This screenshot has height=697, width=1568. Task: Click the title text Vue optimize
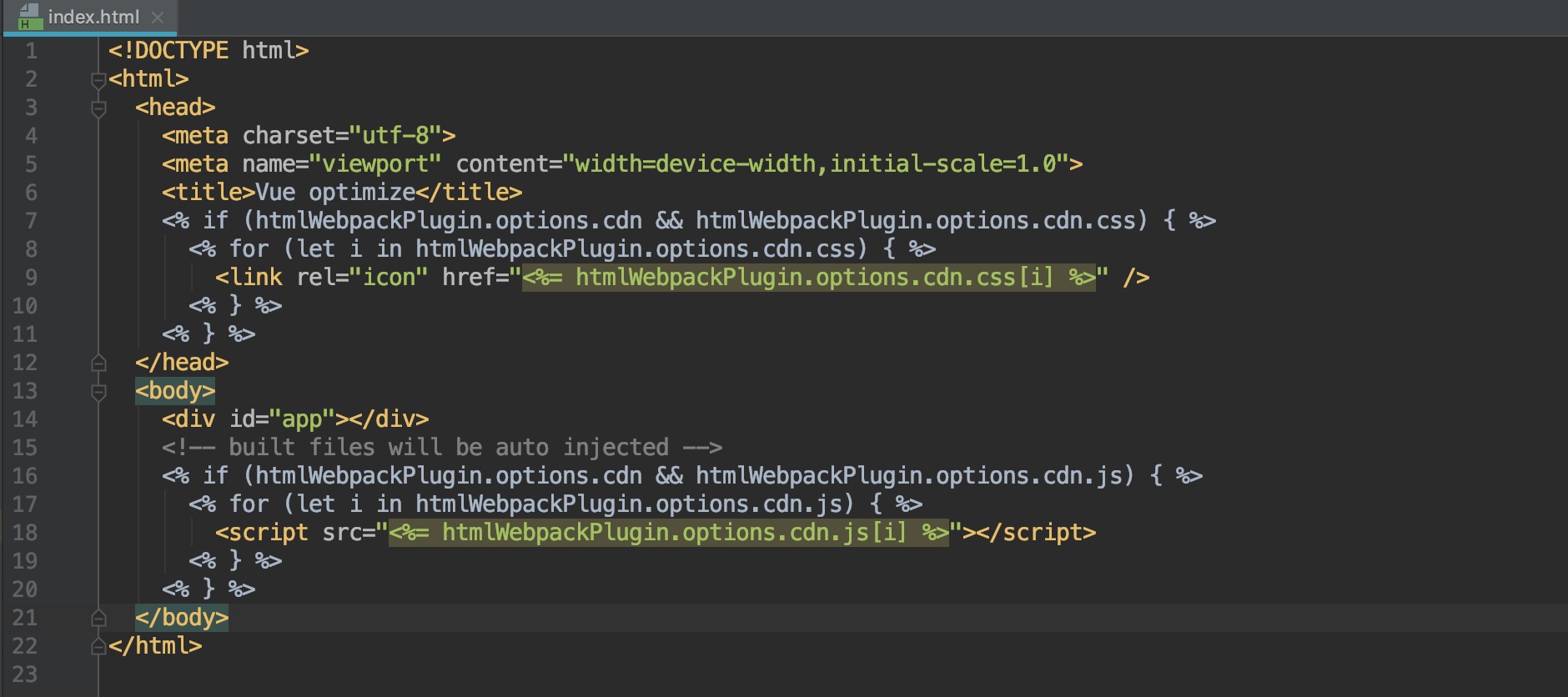(x=335, y=193)
